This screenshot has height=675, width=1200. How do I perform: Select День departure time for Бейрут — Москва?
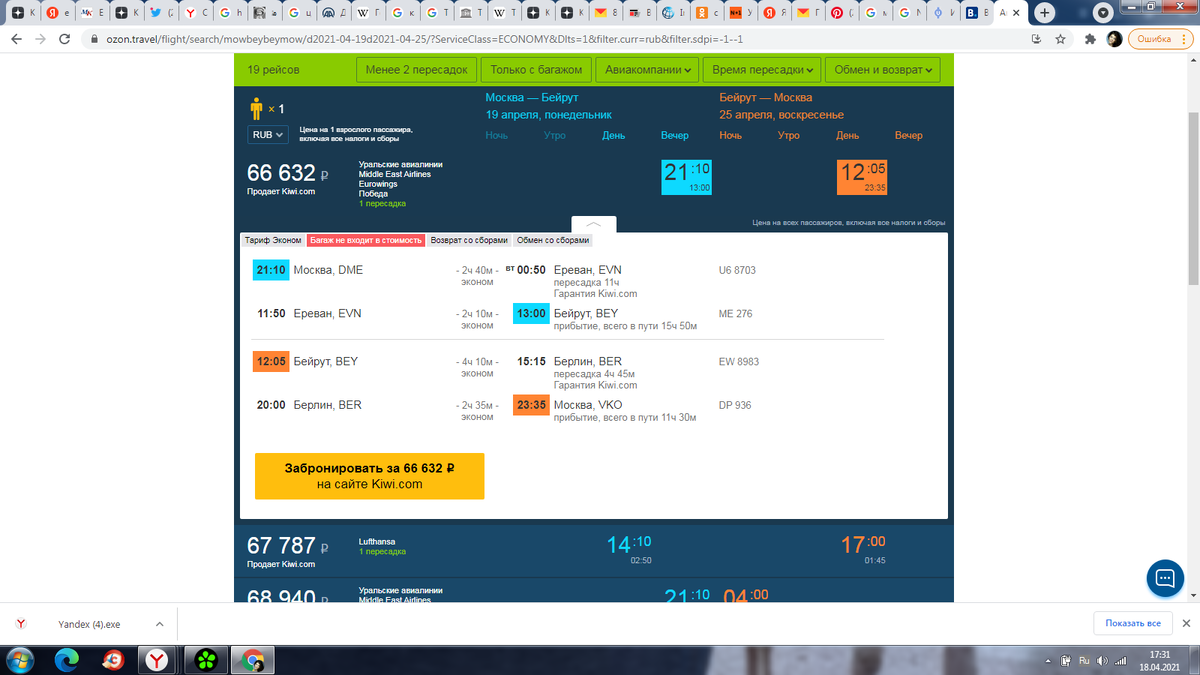tap(847, 135)
